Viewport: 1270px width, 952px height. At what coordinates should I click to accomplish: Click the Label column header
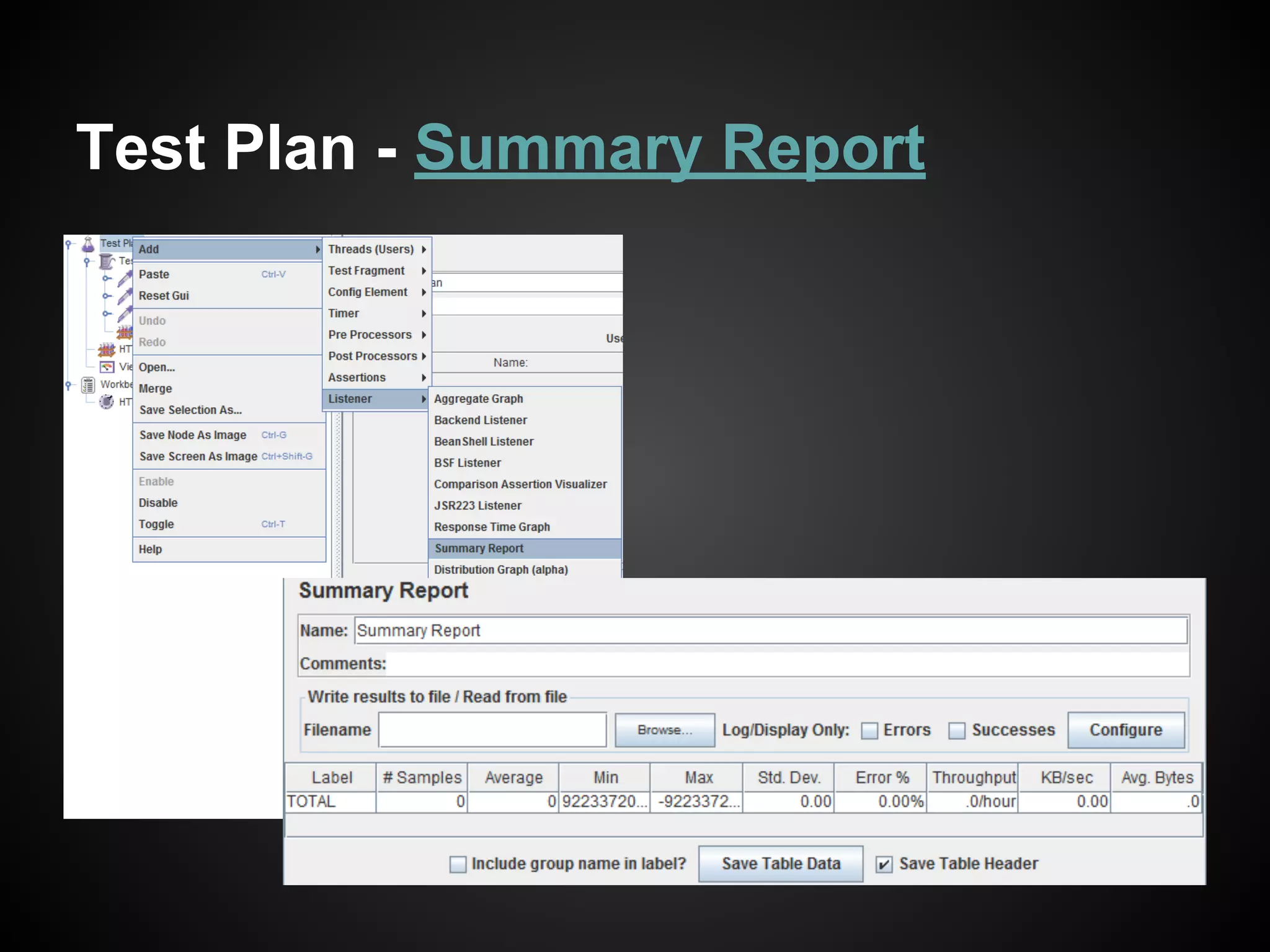click(x=331, y=777)
